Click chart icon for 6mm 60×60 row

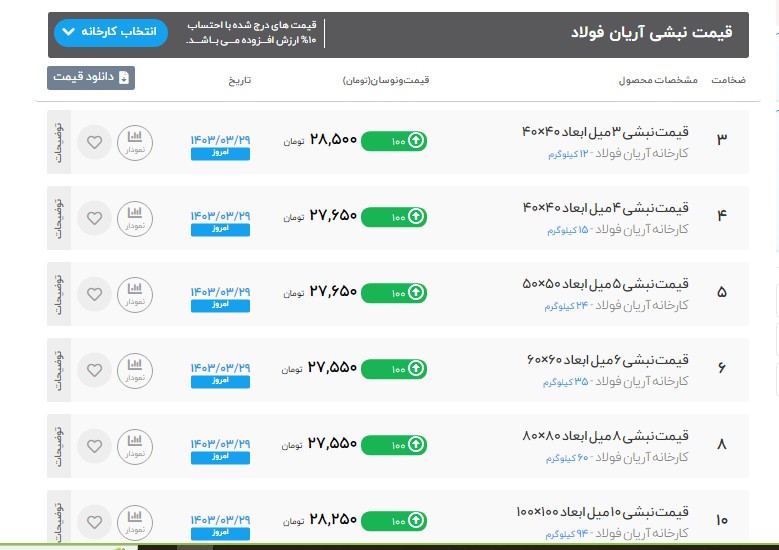pyautogui.click(x=136, y=370)
